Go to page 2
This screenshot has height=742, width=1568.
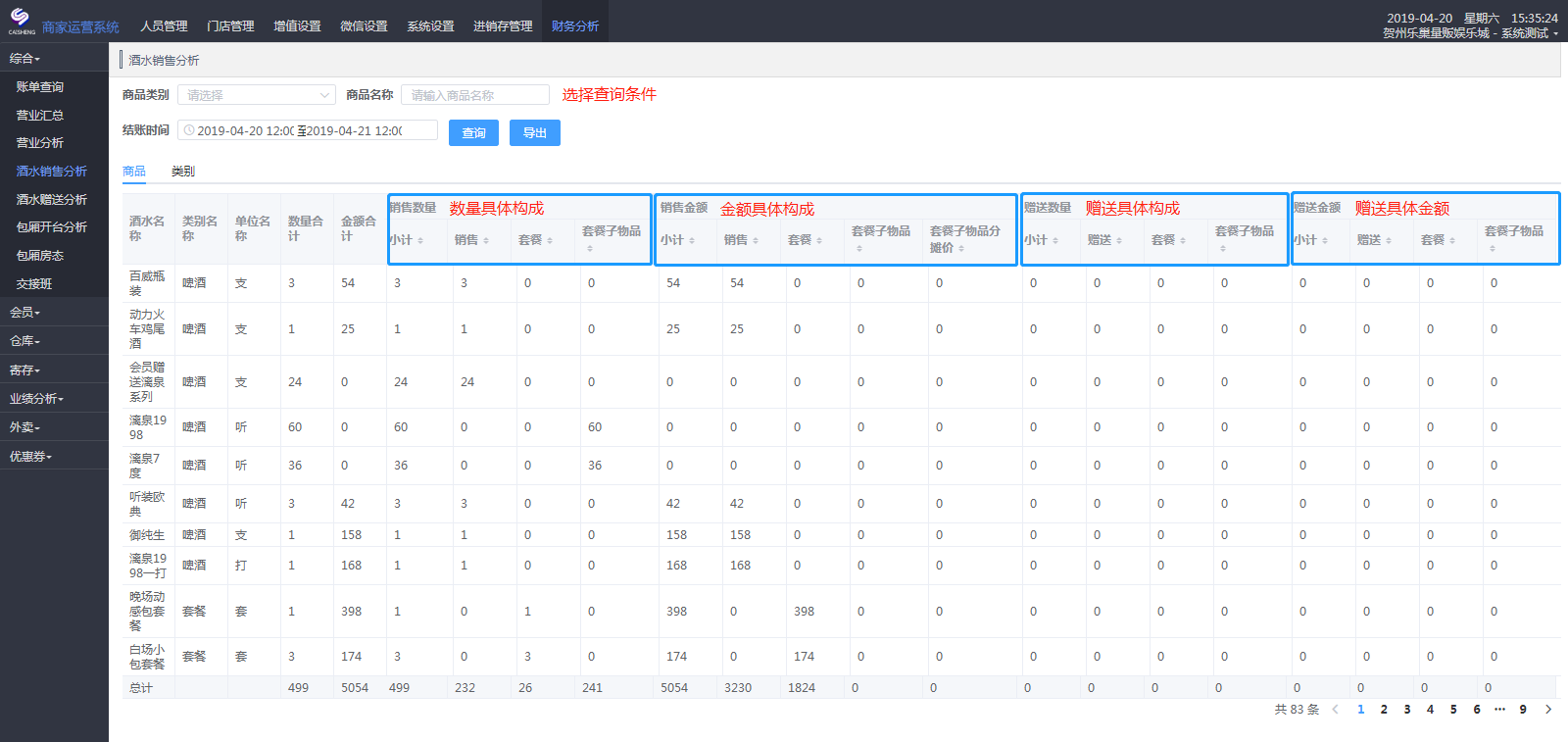(1384, 710)
